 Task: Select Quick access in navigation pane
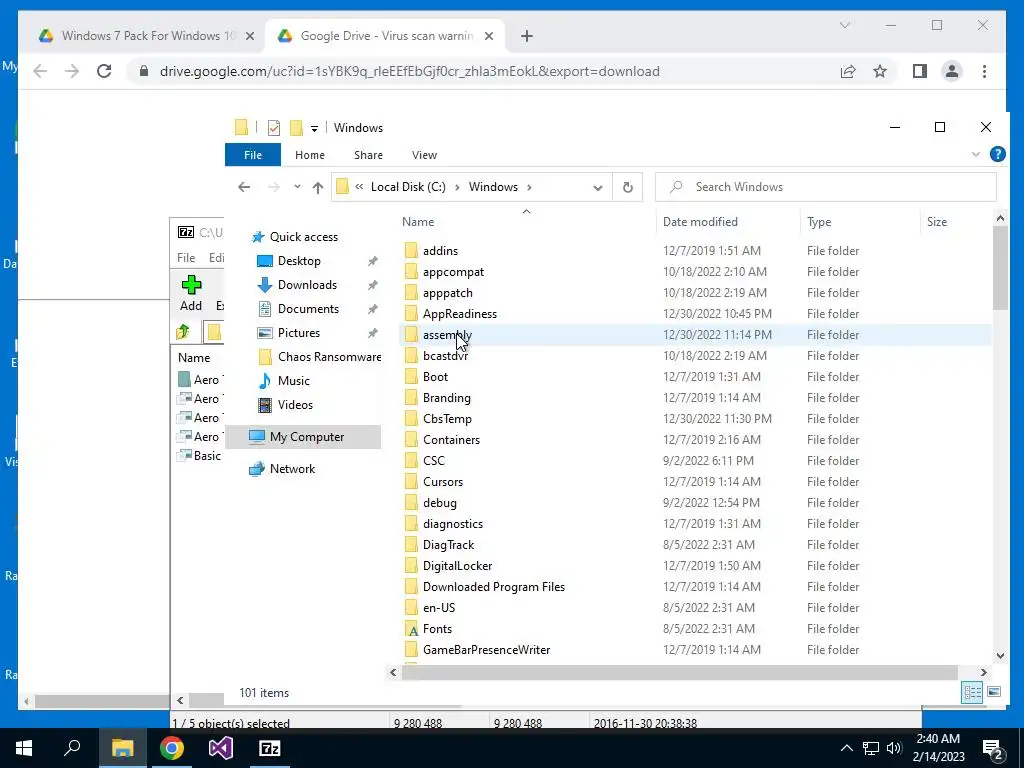click(304, 236)
